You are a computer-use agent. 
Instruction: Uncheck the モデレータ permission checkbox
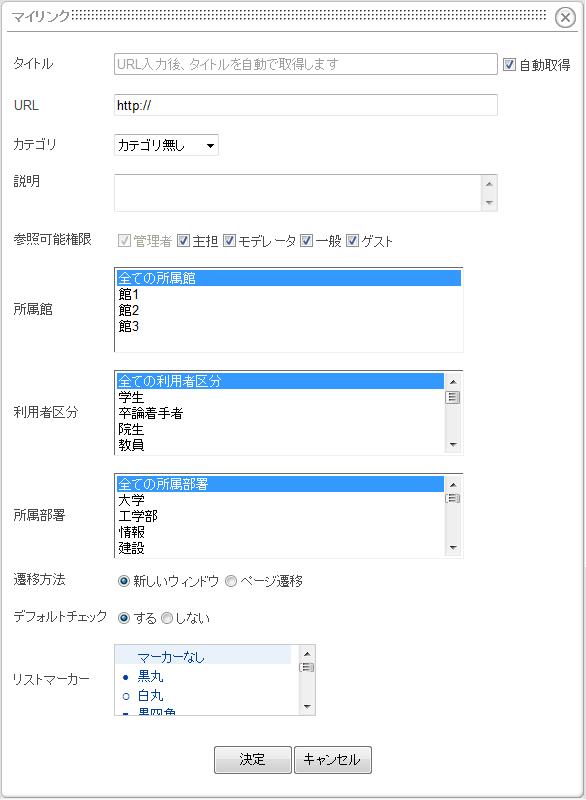[229, 240]
